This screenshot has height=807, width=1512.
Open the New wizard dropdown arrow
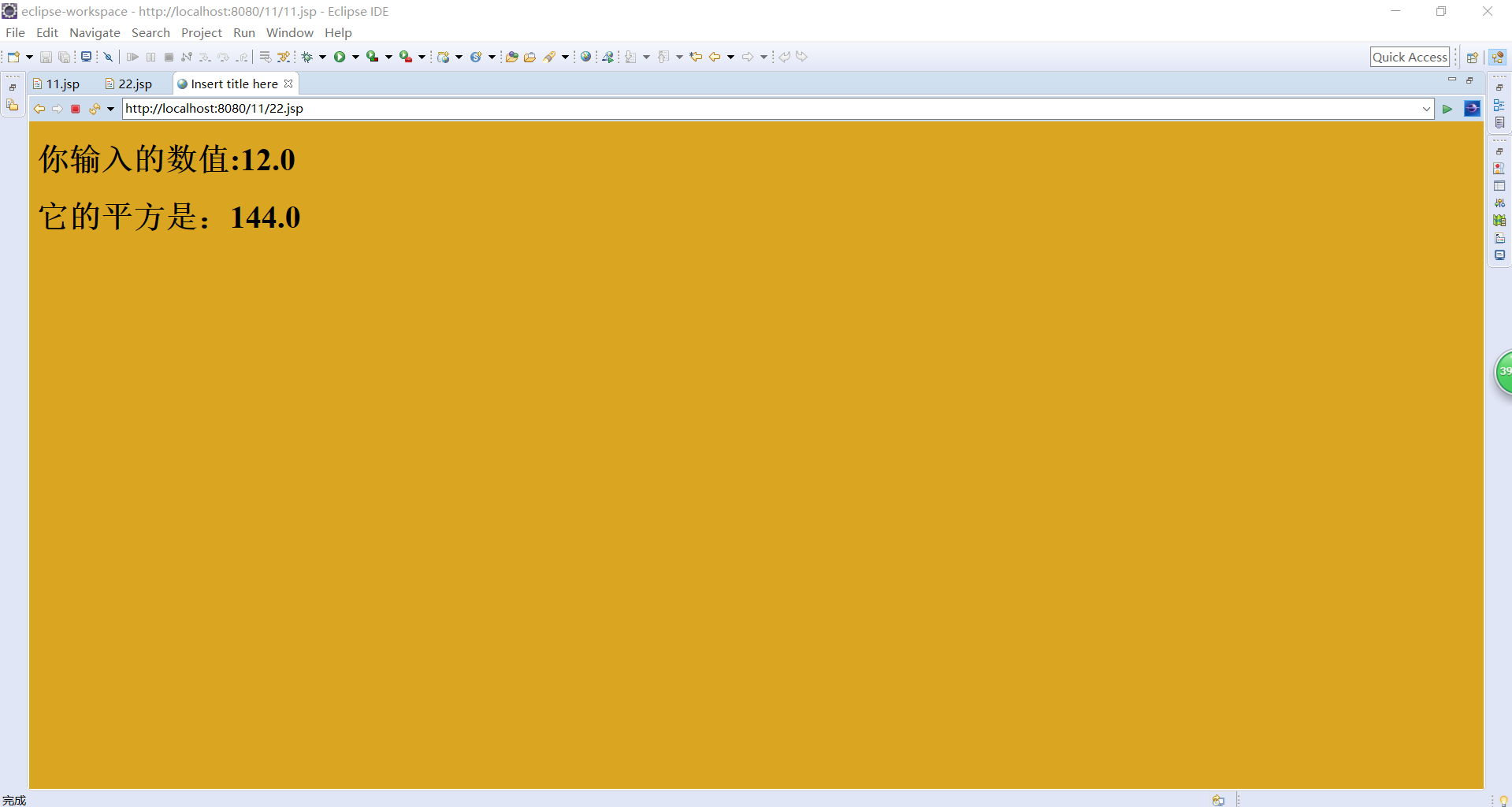(28, 56)
